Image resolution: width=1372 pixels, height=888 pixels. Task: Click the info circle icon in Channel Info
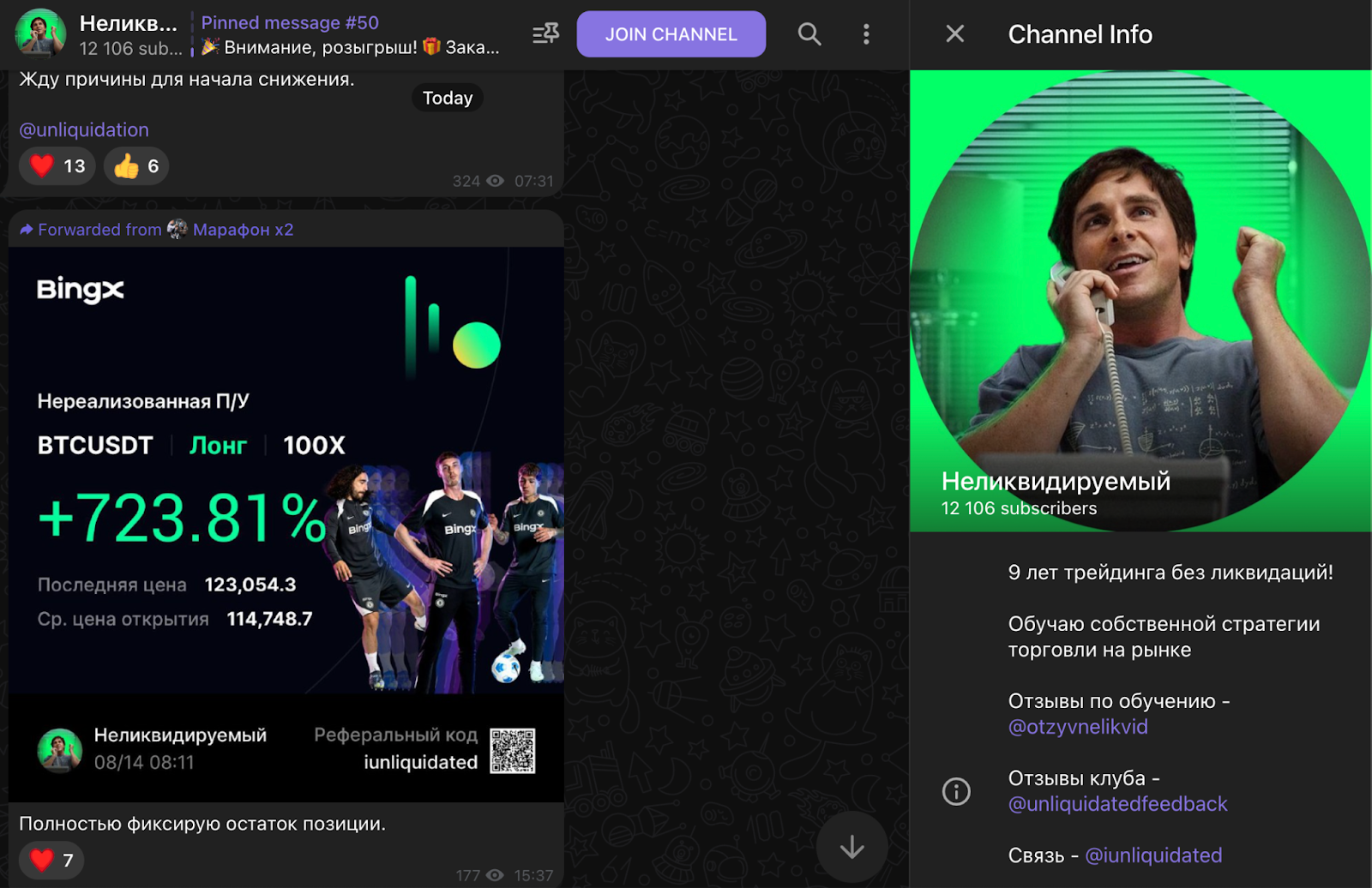(x=956, y=791)
